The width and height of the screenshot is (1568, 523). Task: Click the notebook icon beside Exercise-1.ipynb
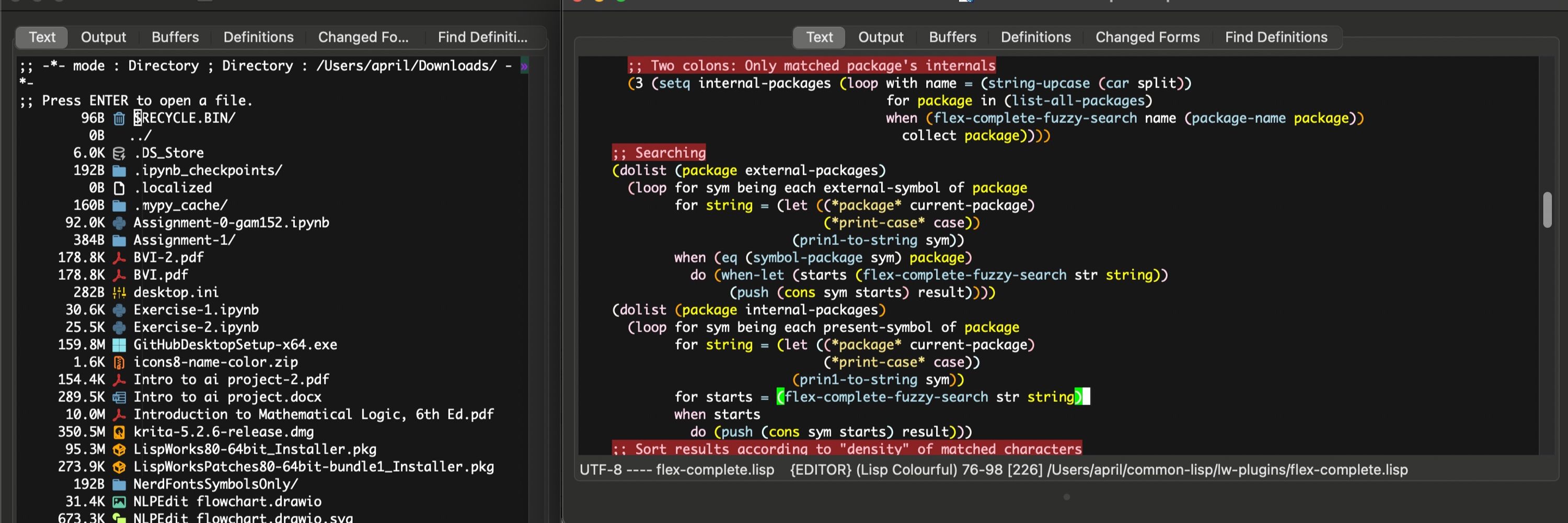tap(119, 310)
